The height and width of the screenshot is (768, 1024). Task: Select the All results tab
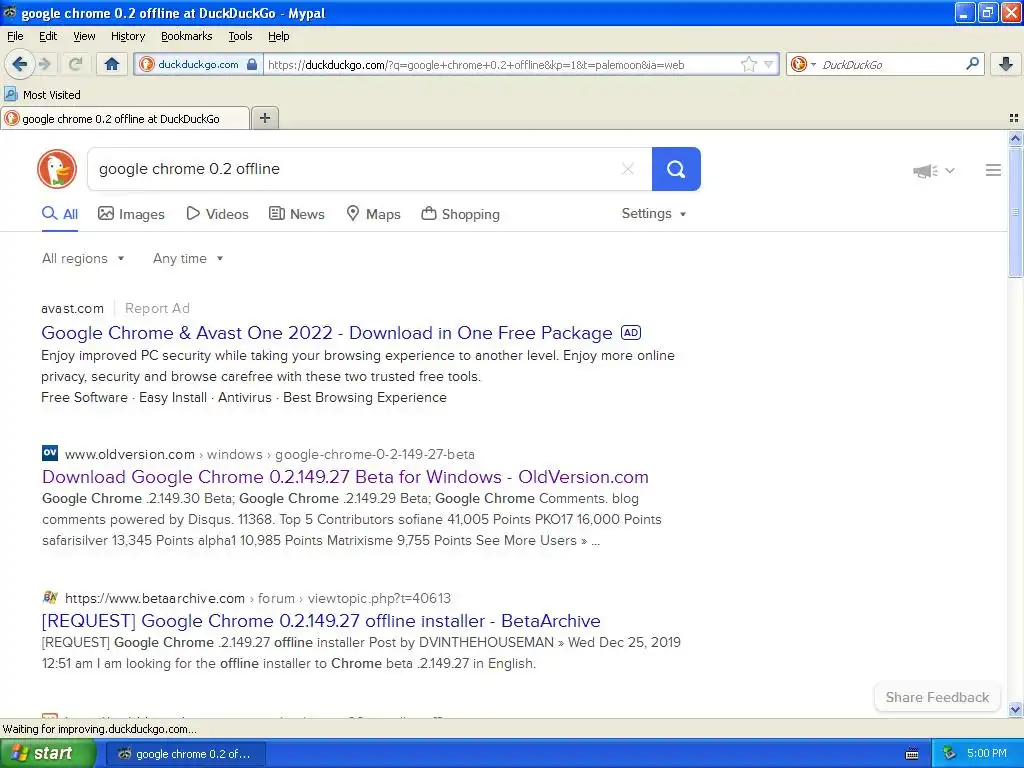click(x=60, y=214)
